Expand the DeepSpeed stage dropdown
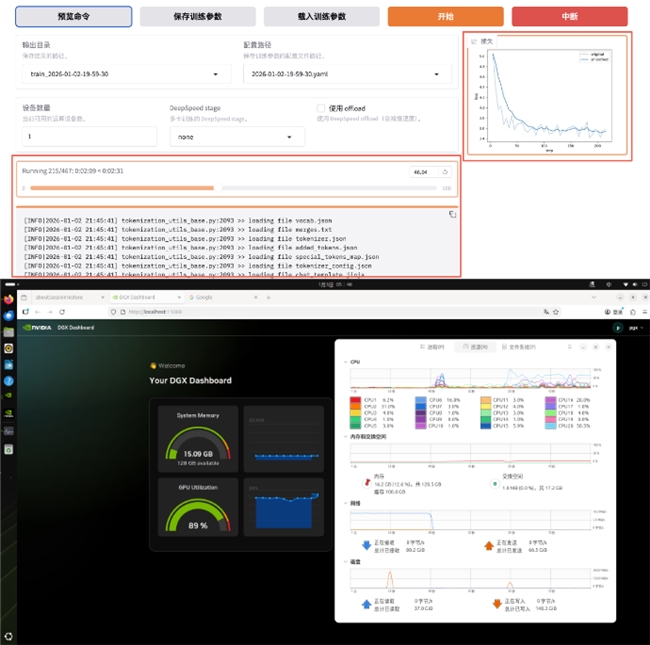 [237, 136]
